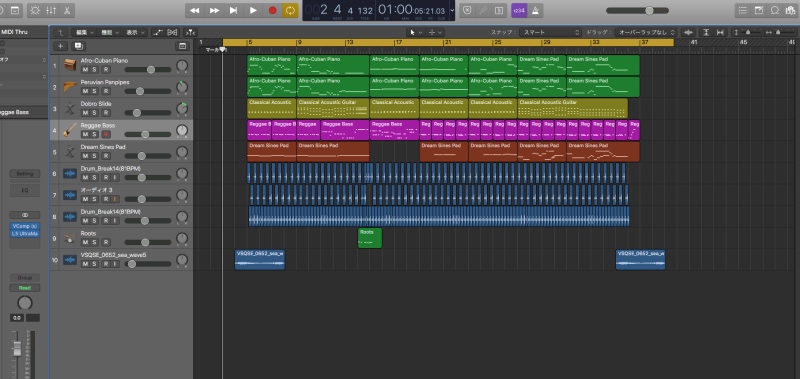This screenshot has width=800, height=379.
Task: Click bar 41 in the ruler
Action: [694, 42]
